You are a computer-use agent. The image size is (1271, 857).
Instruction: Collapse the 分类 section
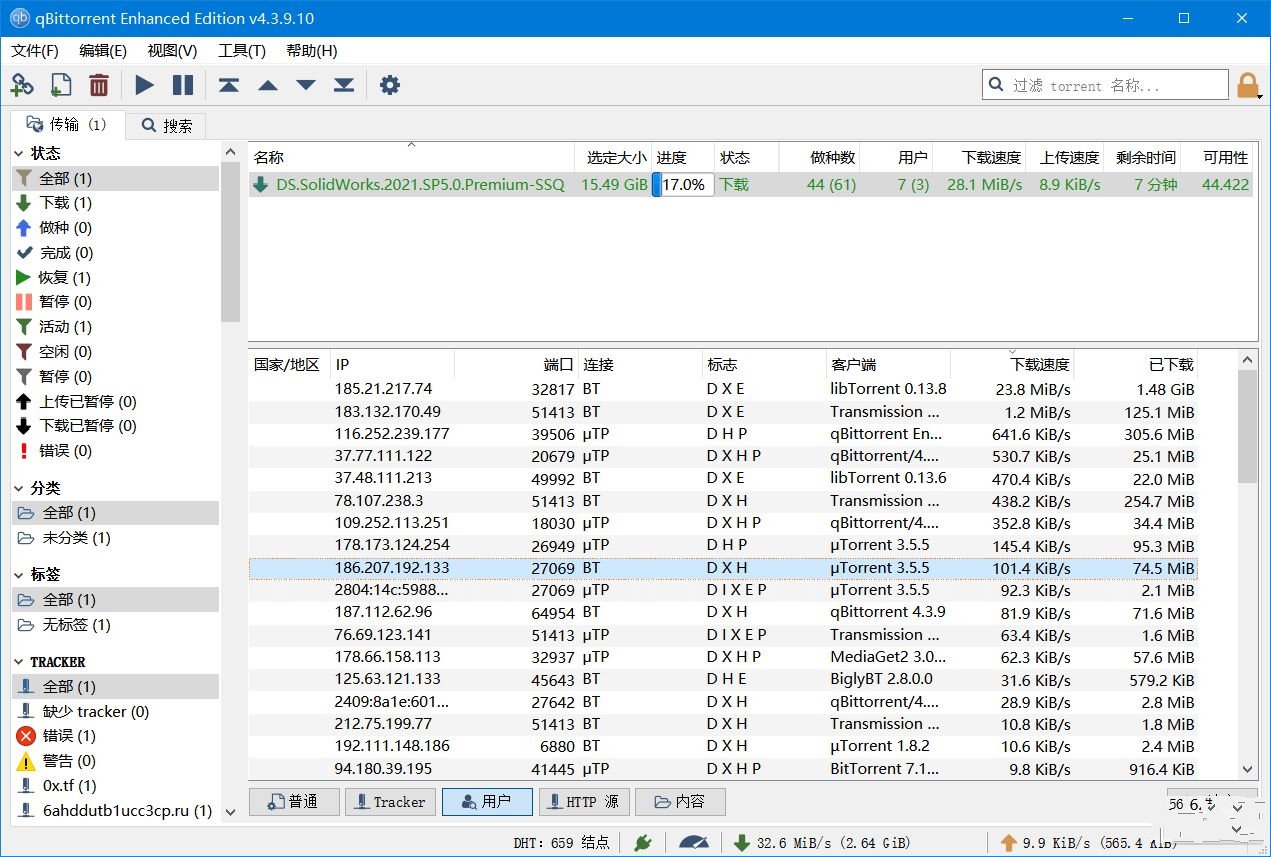point(19,489)
